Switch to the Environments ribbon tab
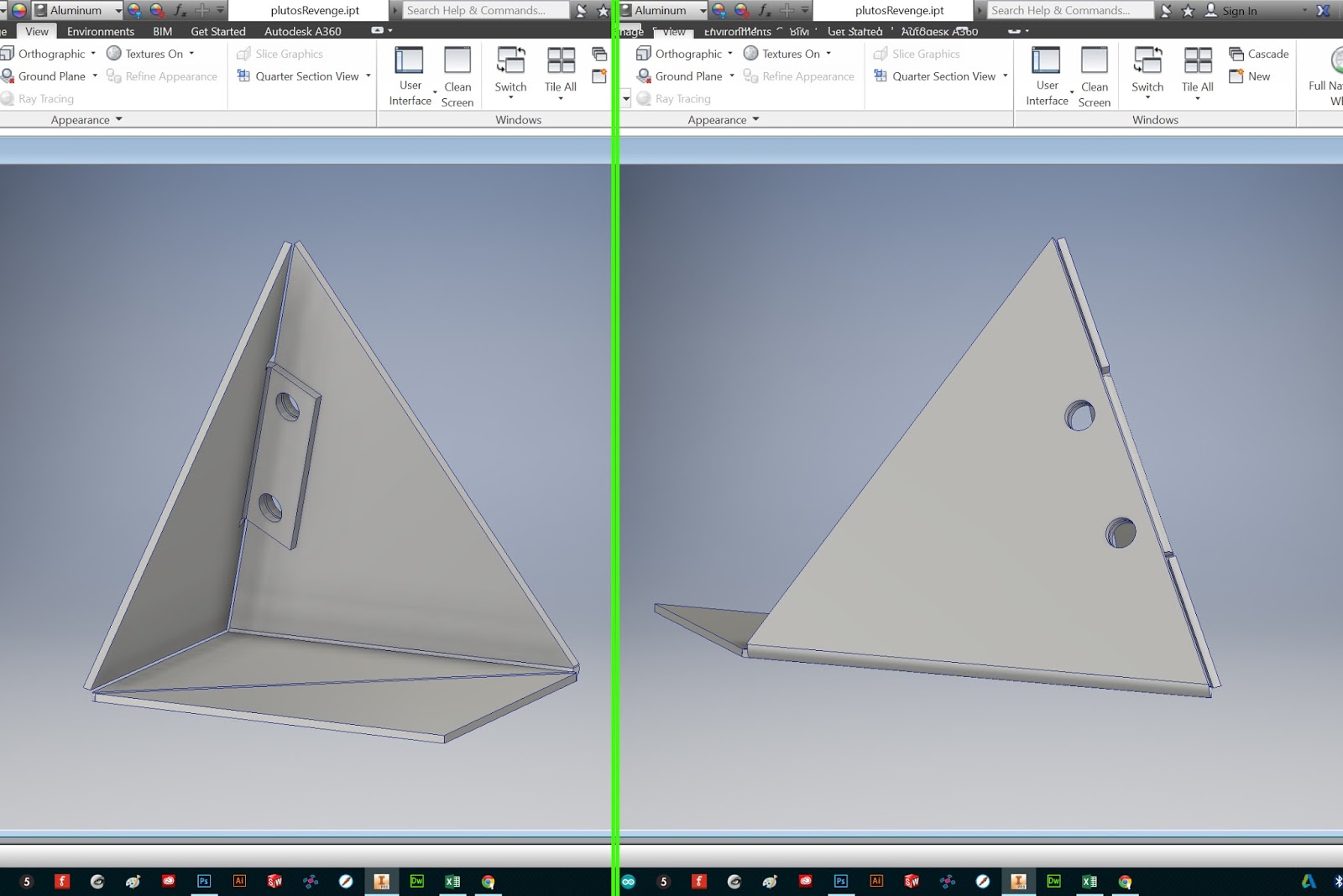This screenshot has height=896, width=1343. click(x=100, y=31)
